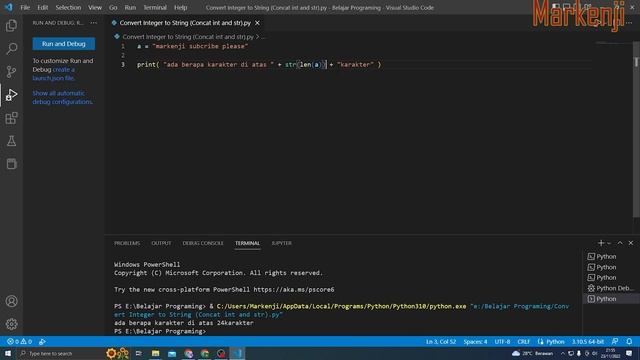Click the VS Code taskbar icon

[x=237, y=353]
